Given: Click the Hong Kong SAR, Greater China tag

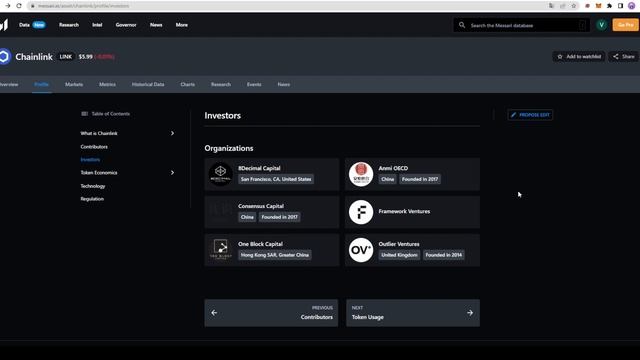Looking at the screenshot, I should coord(275,255).
